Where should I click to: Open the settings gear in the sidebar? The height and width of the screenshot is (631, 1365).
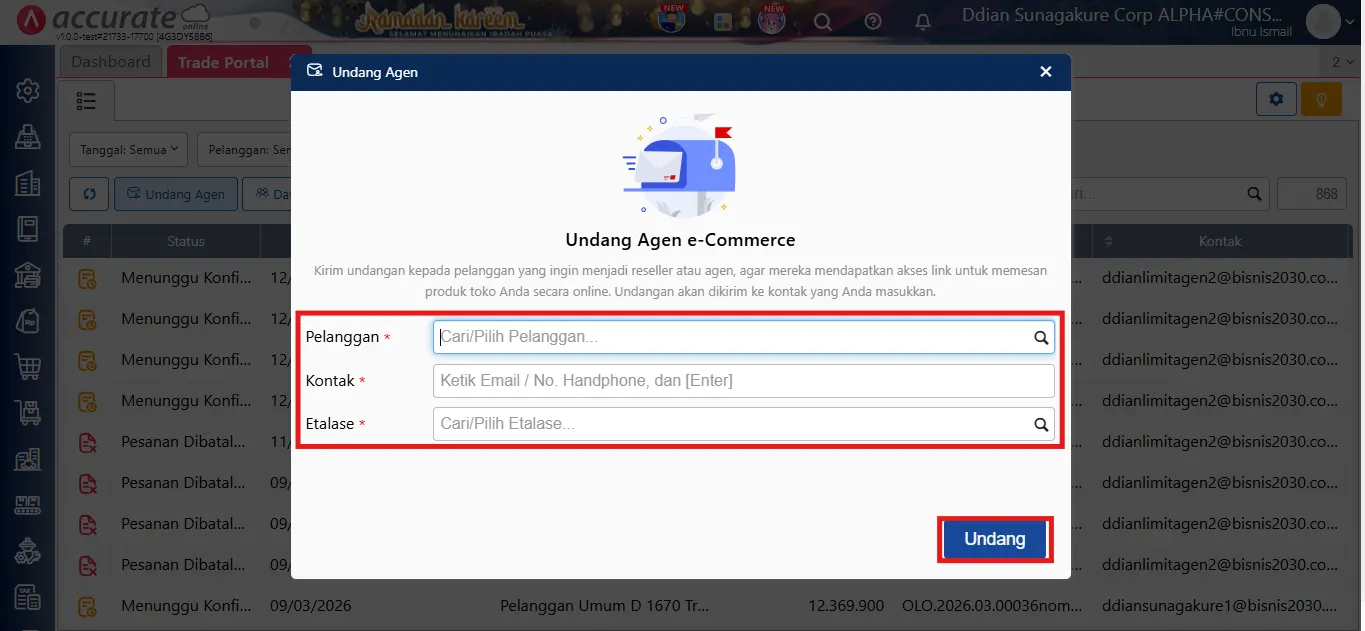(x=27, y=91)
